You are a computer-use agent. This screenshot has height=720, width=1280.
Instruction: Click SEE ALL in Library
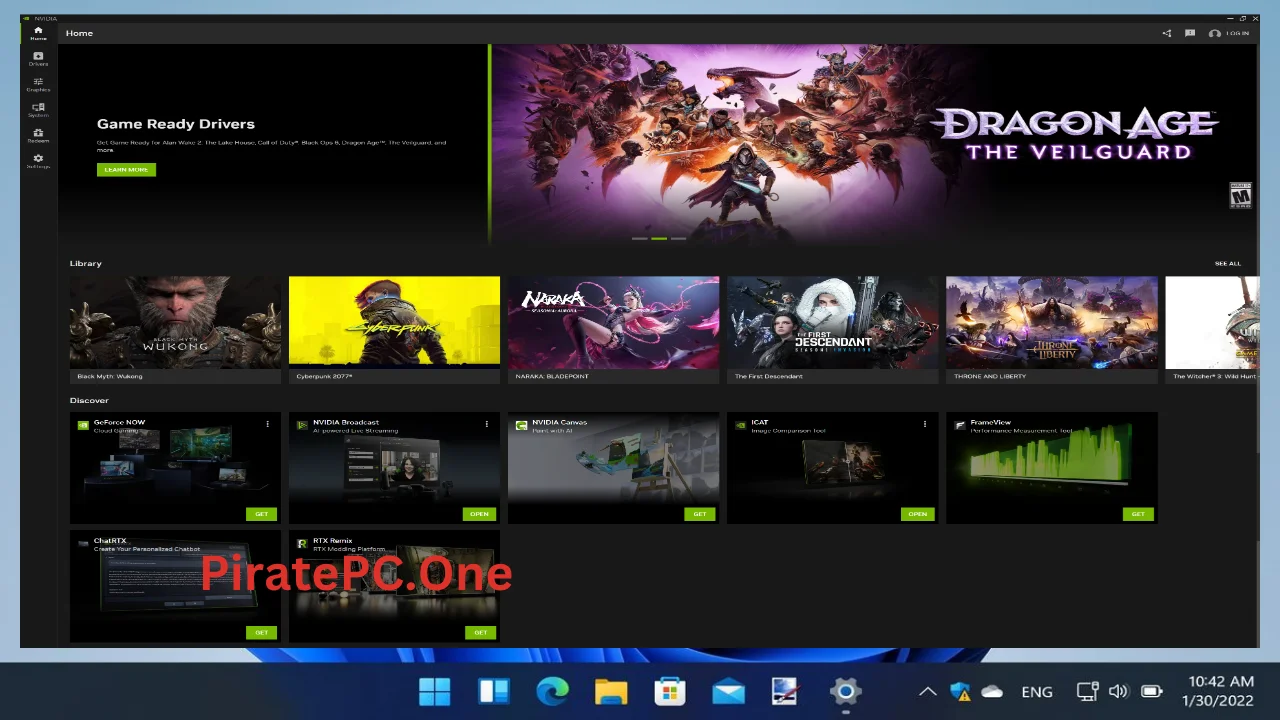coord(1227,264)
